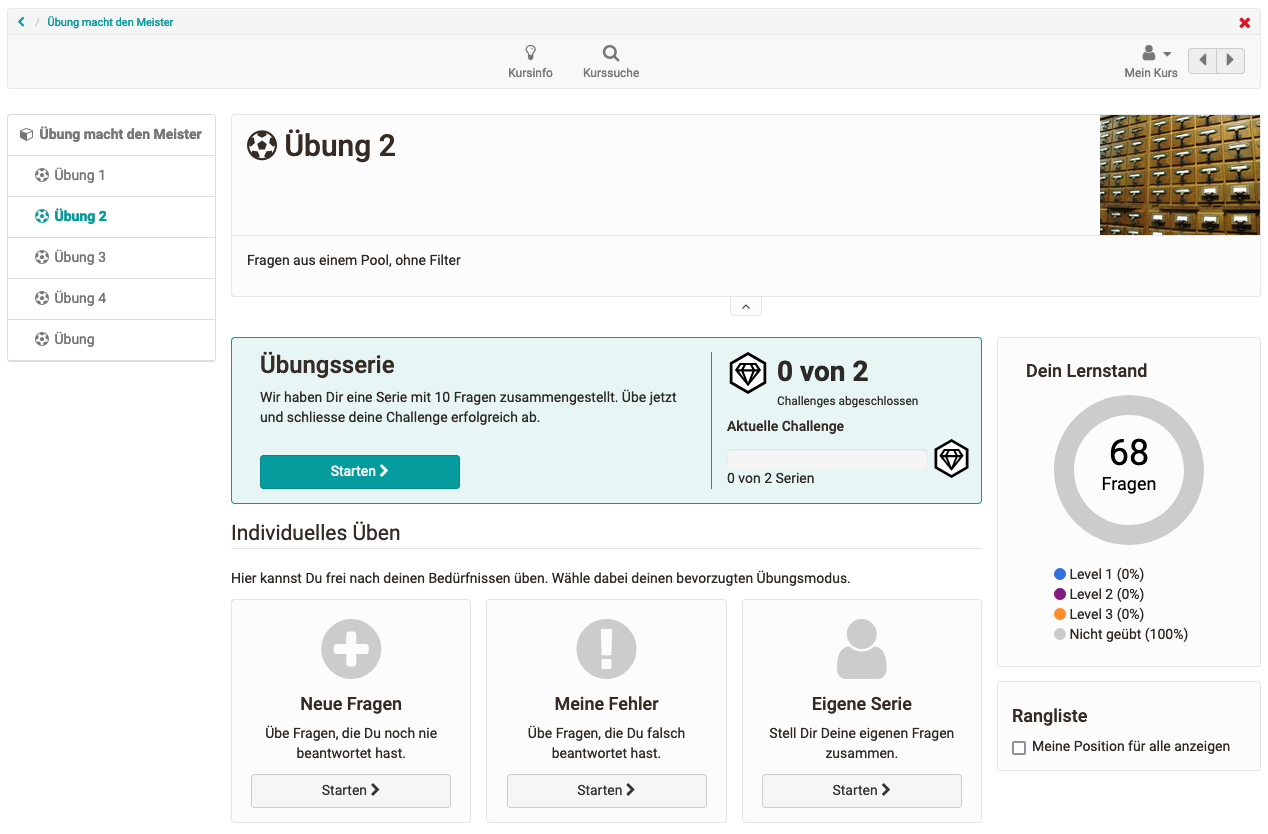This screenshot has height=834, width=1268.
Task: Click the exclamation icon for Meine Fehler
Action: tap(606, 649)
